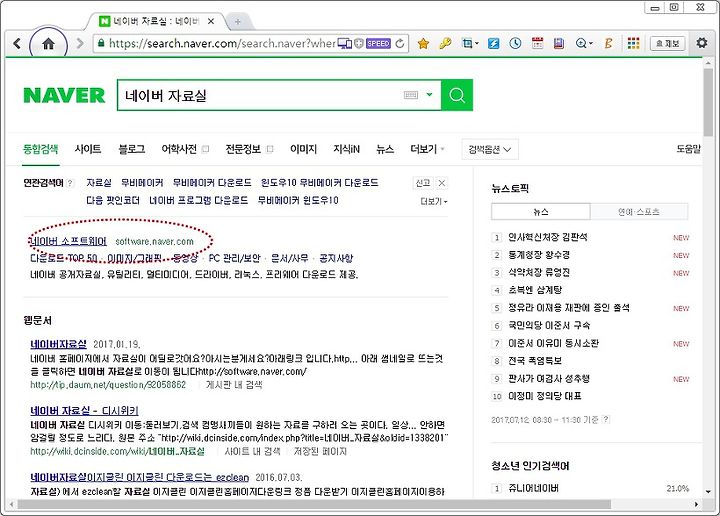Screen dimensions: 720x516
Task: Click the 신고 button
Action: click(422, 183)
